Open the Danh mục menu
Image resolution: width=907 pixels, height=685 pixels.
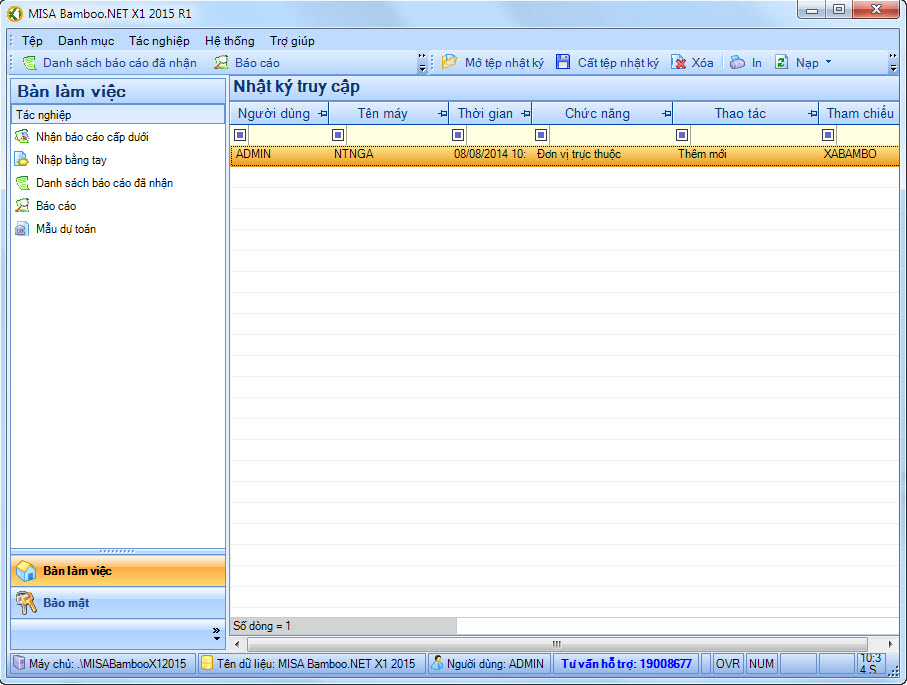click(86, 40)
